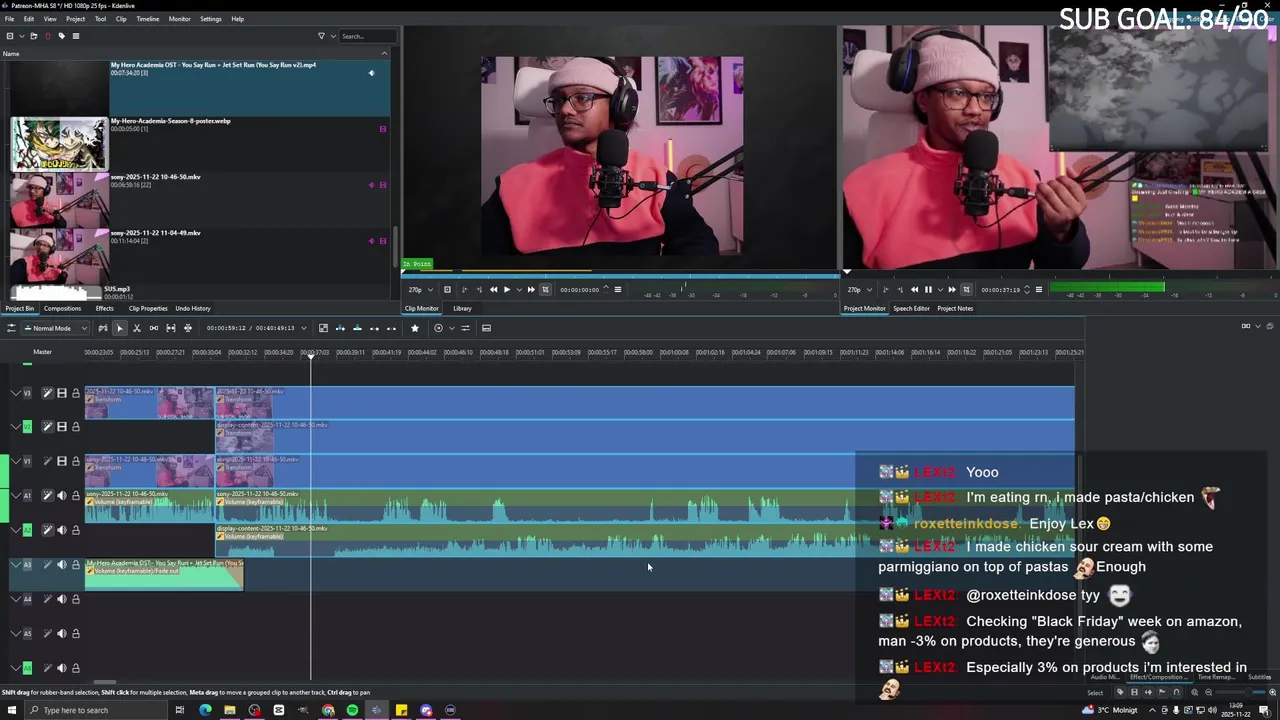Switch to the Effects tab
Viewport: 1280px width, 720px height.
tap(104, 308)
